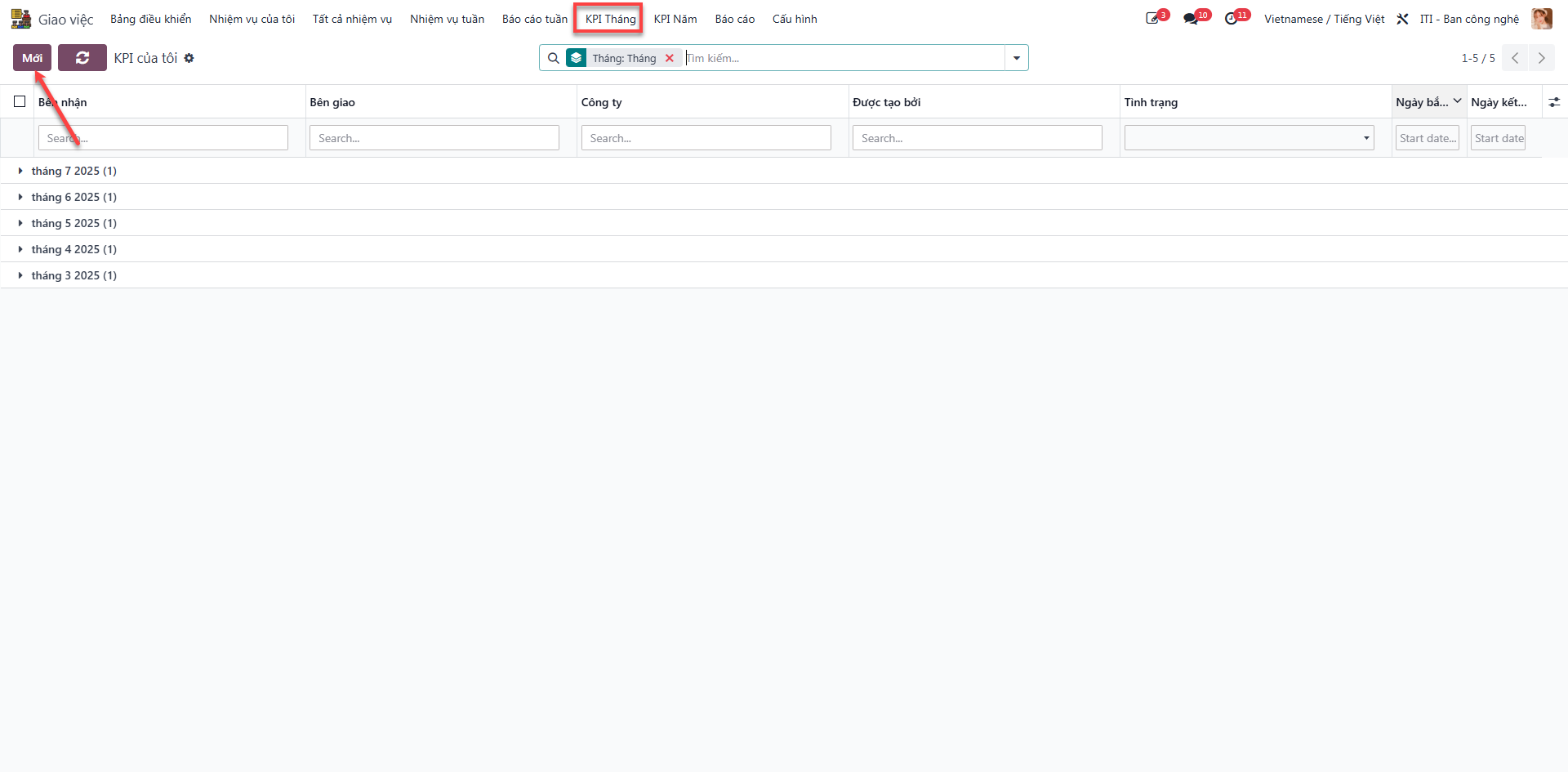Open Nhiệm vụ tuần menu

point(447,19)
